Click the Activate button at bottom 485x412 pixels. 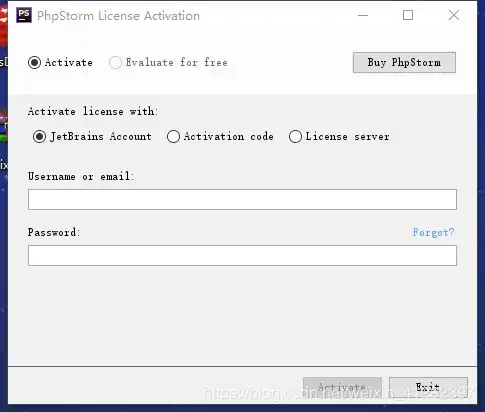click(x=342, y=387)
